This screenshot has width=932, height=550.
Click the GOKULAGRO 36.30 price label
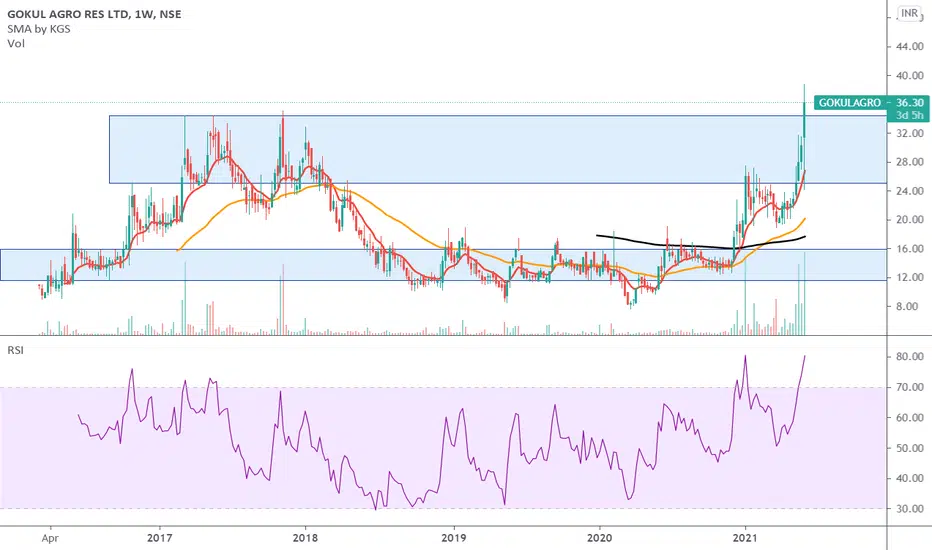tap(871, 103)
